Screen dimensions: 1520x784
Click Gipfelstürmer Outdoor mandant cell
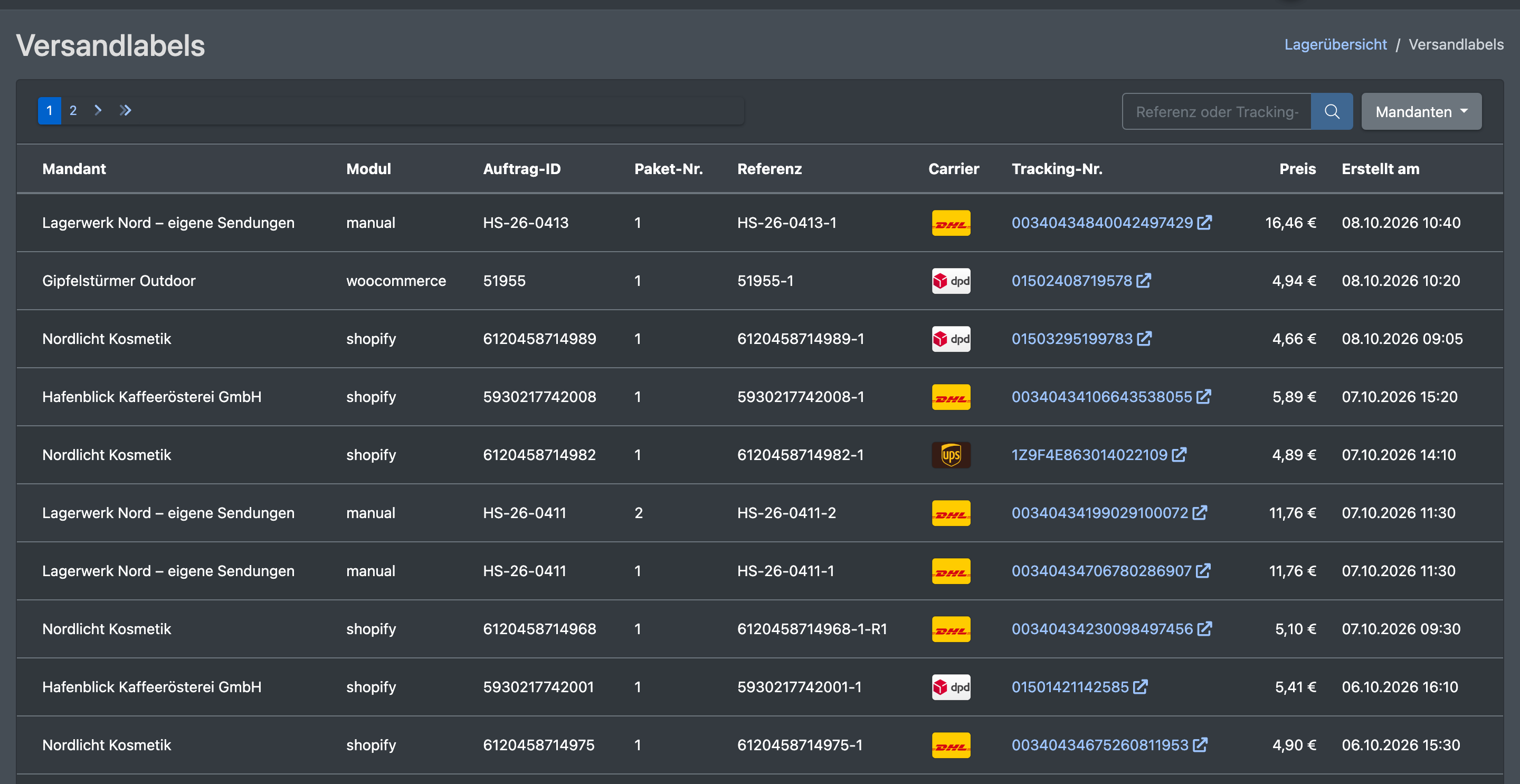119,281
